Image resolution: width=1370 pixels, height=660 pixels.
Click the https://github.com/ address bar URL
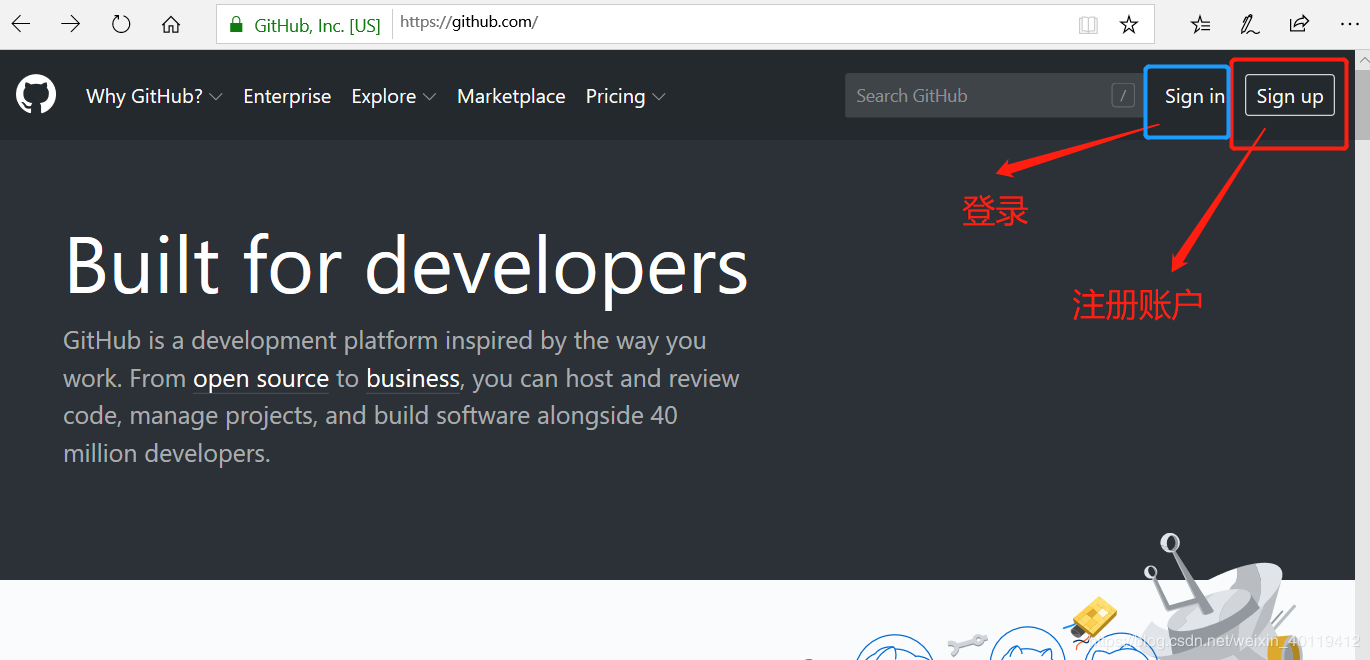click(x=469, y=22)
